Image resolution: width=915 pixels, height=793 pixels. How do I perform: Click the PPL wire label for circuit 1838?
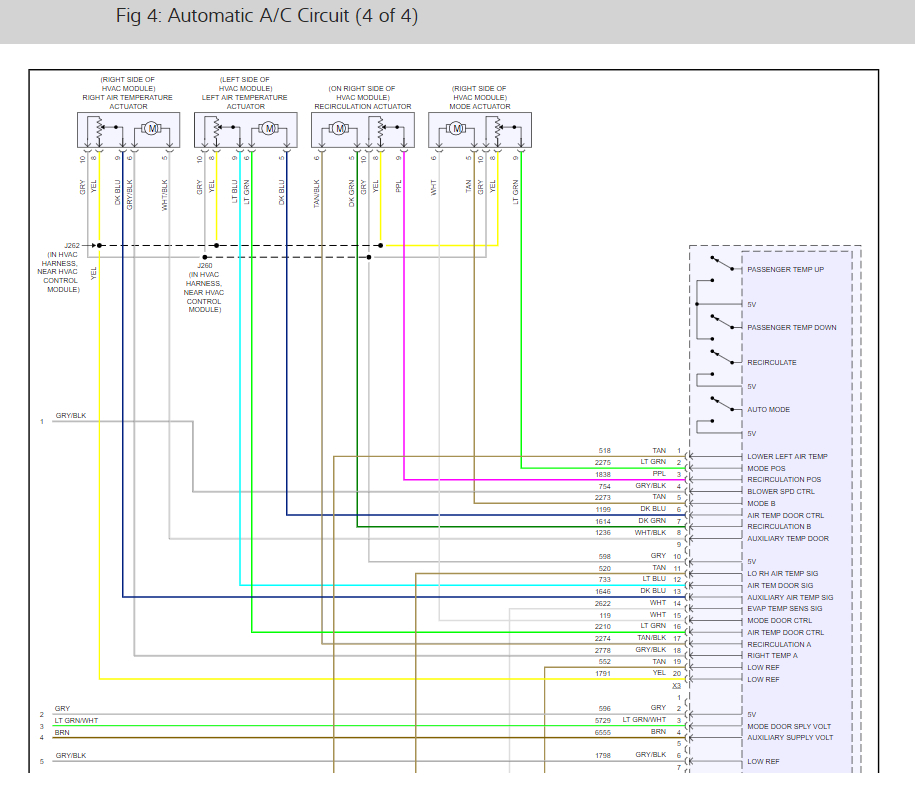659,474
